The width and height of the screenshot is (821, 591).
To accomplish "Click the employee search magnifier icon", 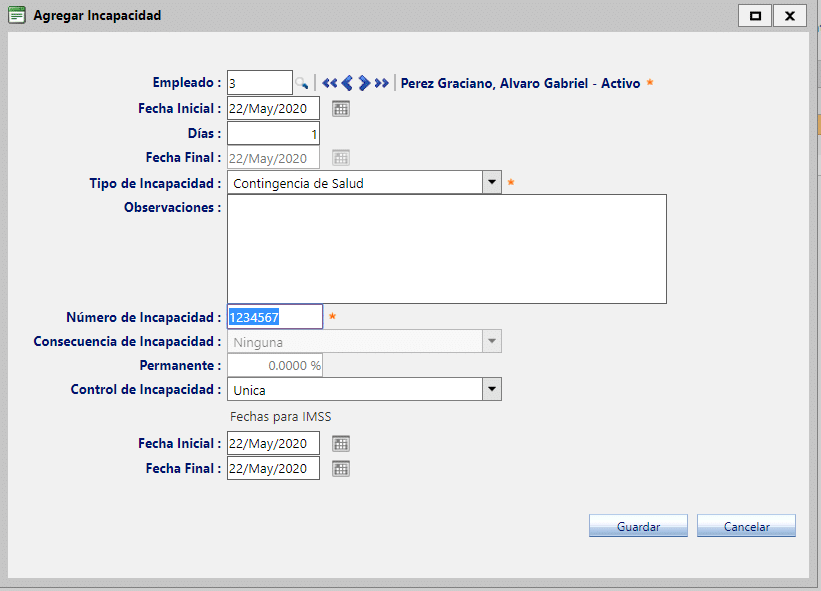I will (x=301, y=83).
